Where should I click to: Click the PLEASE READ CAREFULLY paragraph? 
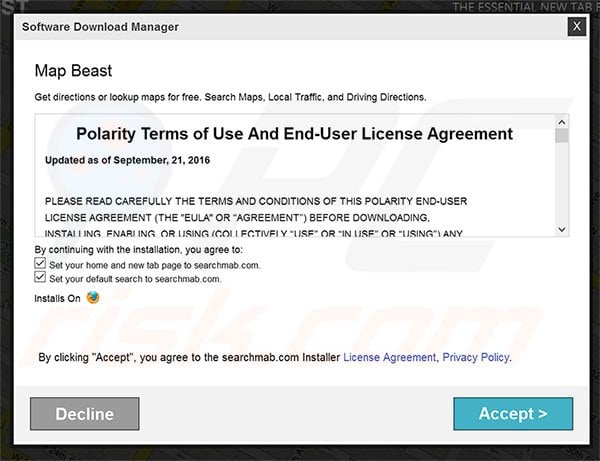click(x=256, y=217)
